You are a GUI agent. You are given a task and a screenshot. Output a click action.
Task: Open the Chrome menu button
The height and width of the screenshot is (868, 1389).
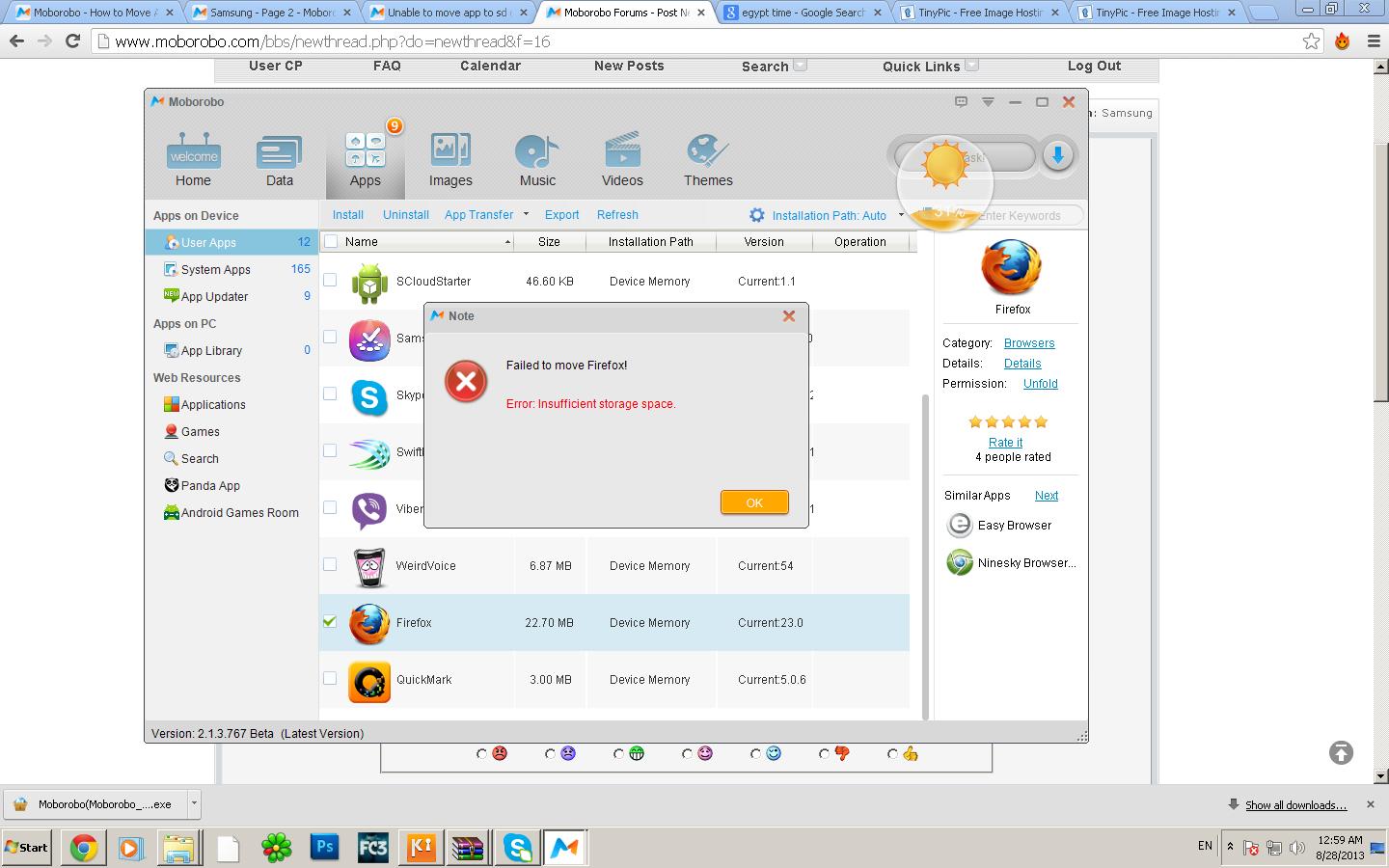pos(1374,41)
